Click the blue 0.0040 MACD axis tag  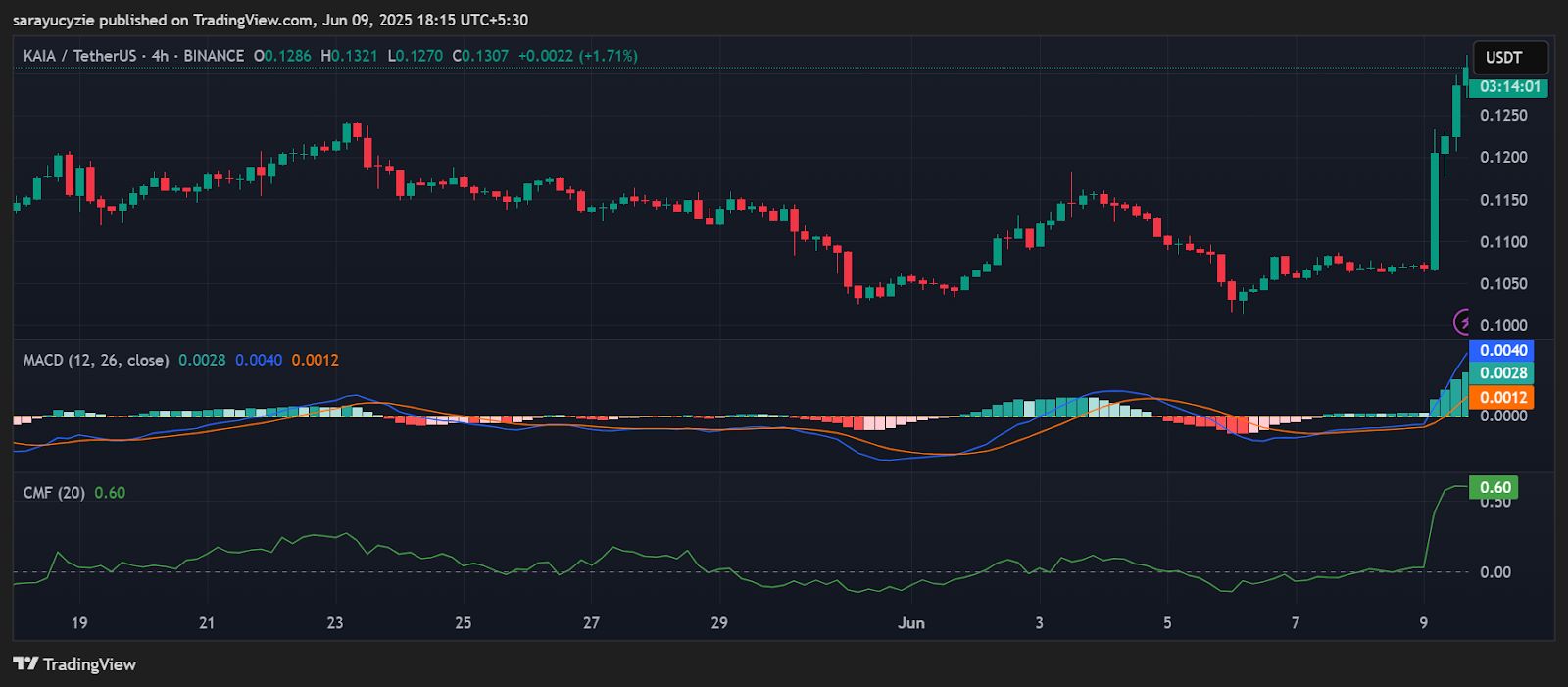[1503, 350]
